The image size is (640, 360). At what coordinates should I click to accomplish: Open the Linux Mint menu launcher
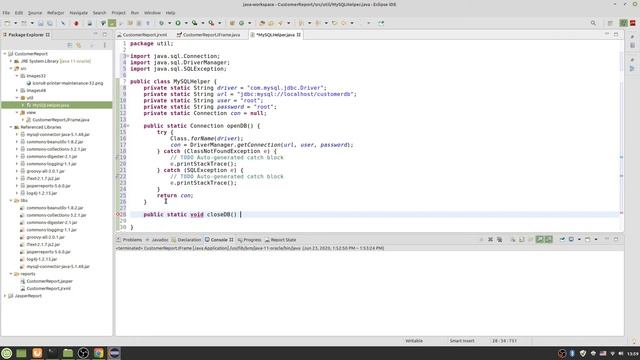[7, 353]
